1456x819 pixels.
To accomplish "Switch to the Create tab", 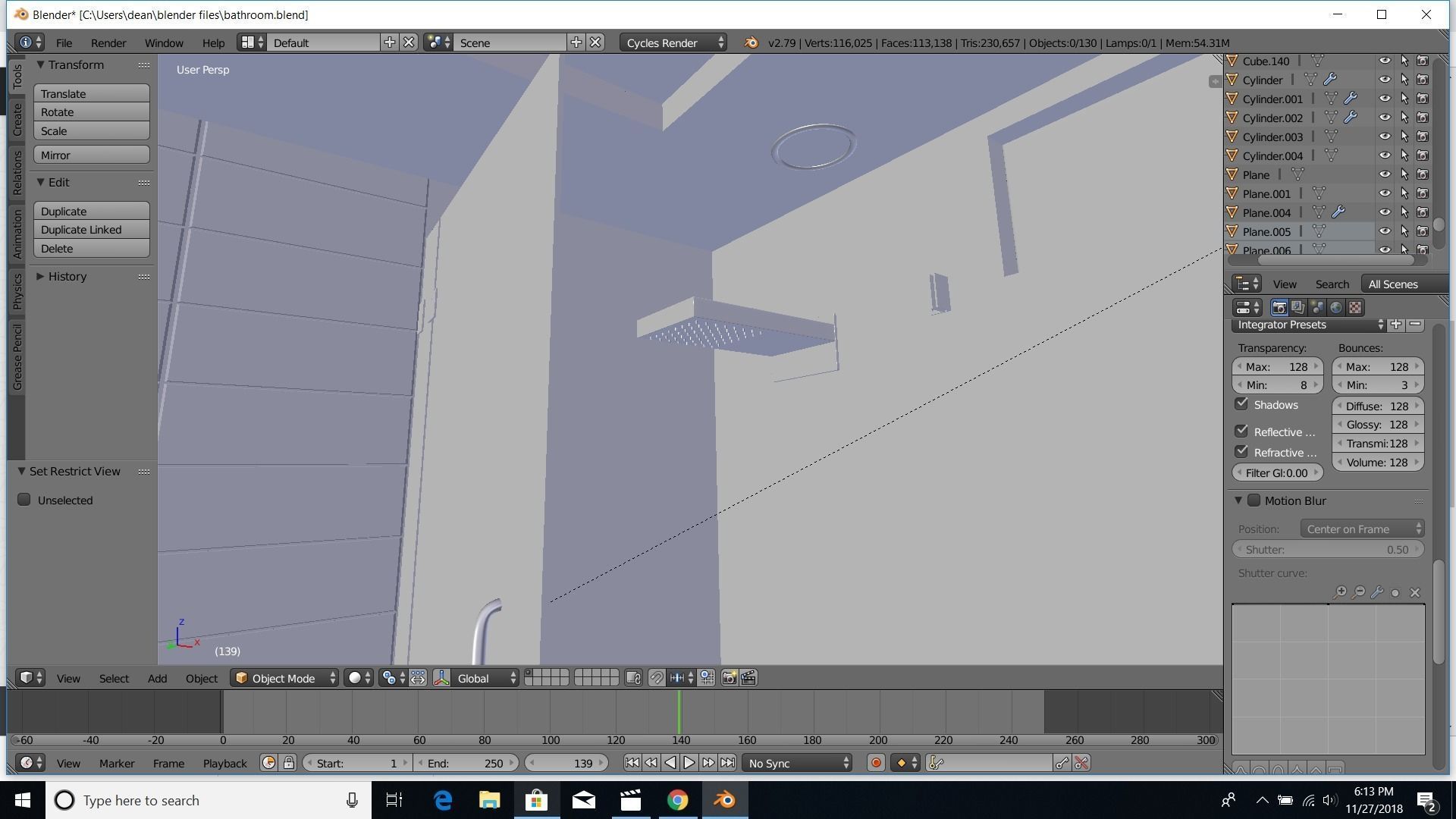I will tap(17, 120).
